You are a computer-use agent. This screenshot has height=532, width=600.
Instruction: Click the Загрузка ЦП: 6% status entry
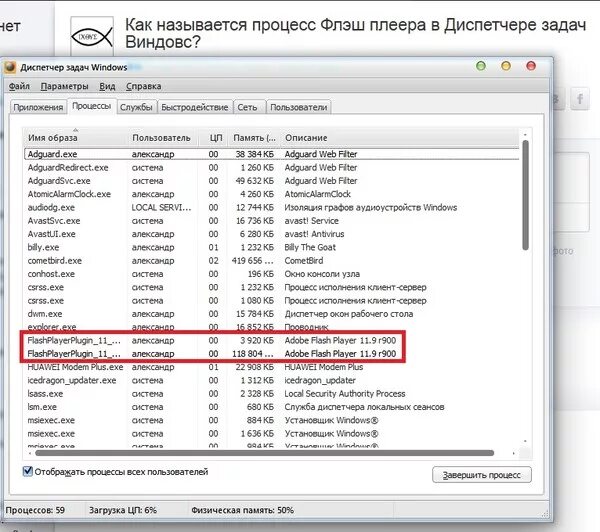tap(123, 510)
